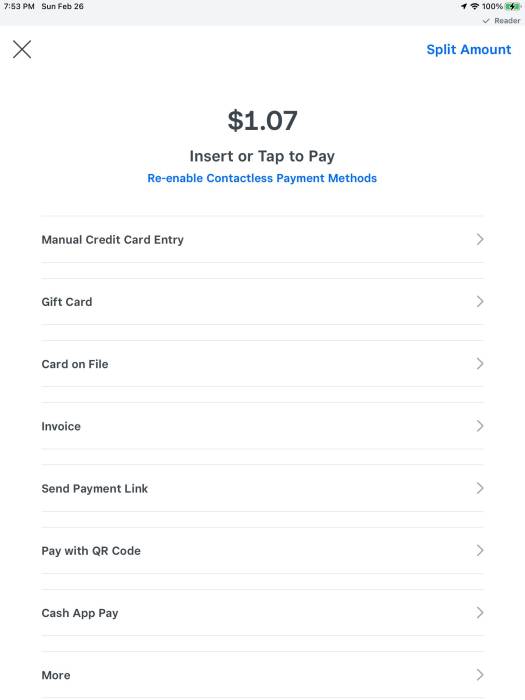Tap chevron icon for Pay with QR Code

(x=480, y=550)
